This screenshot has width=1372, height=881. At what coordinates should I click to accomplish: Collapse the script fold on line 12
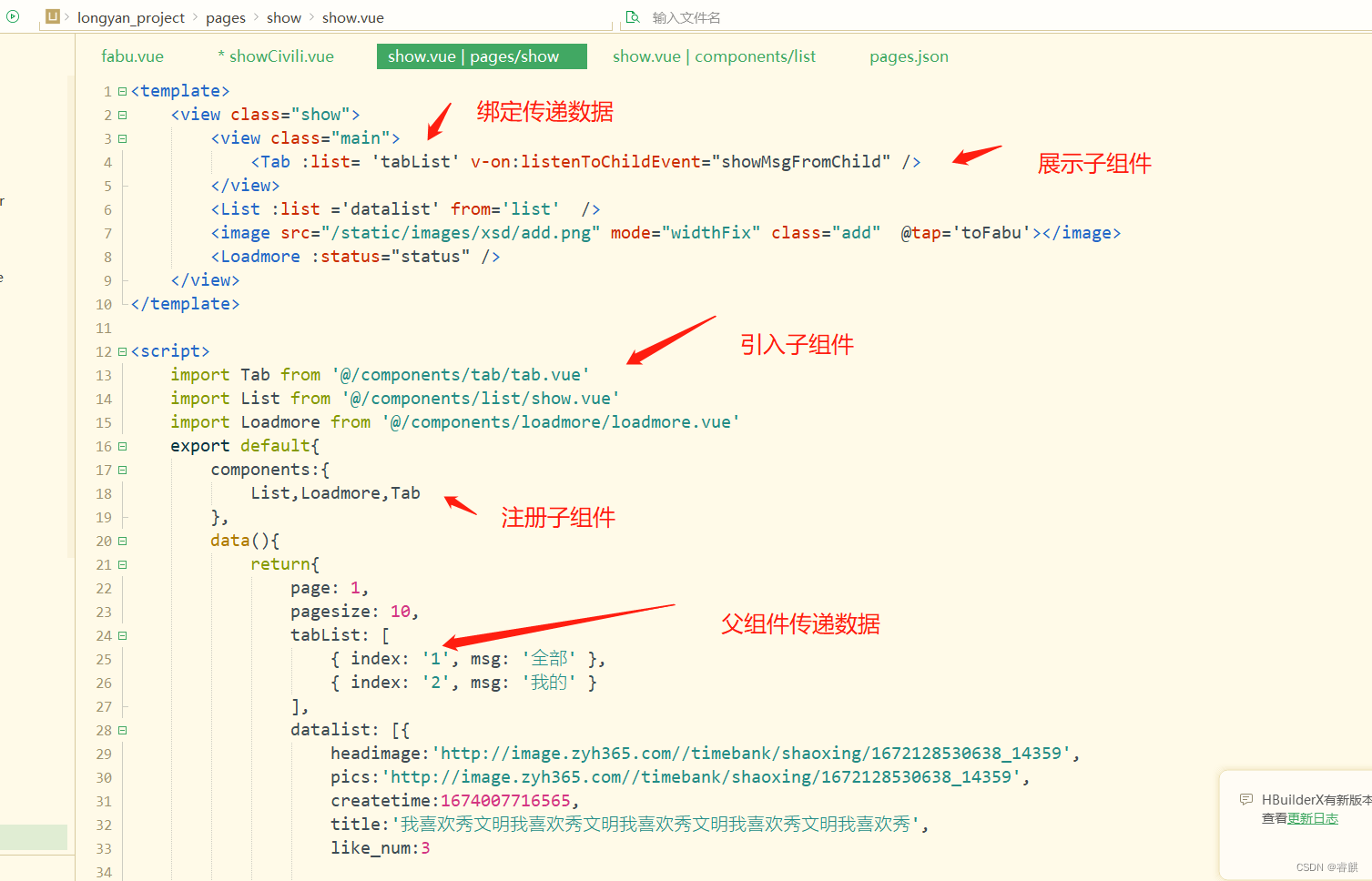(122, 351)
